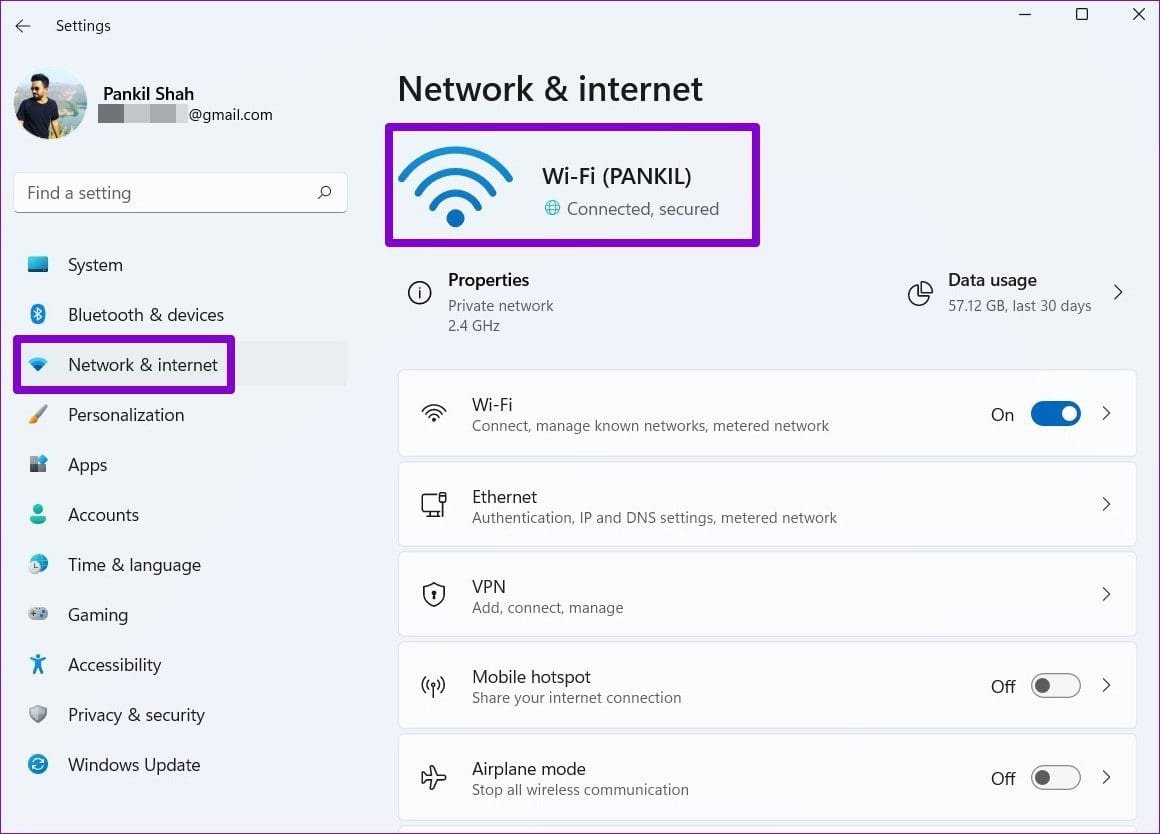Open Bluetooth & devices settings
Viewport: 1160px width, 834px height.
38,314
